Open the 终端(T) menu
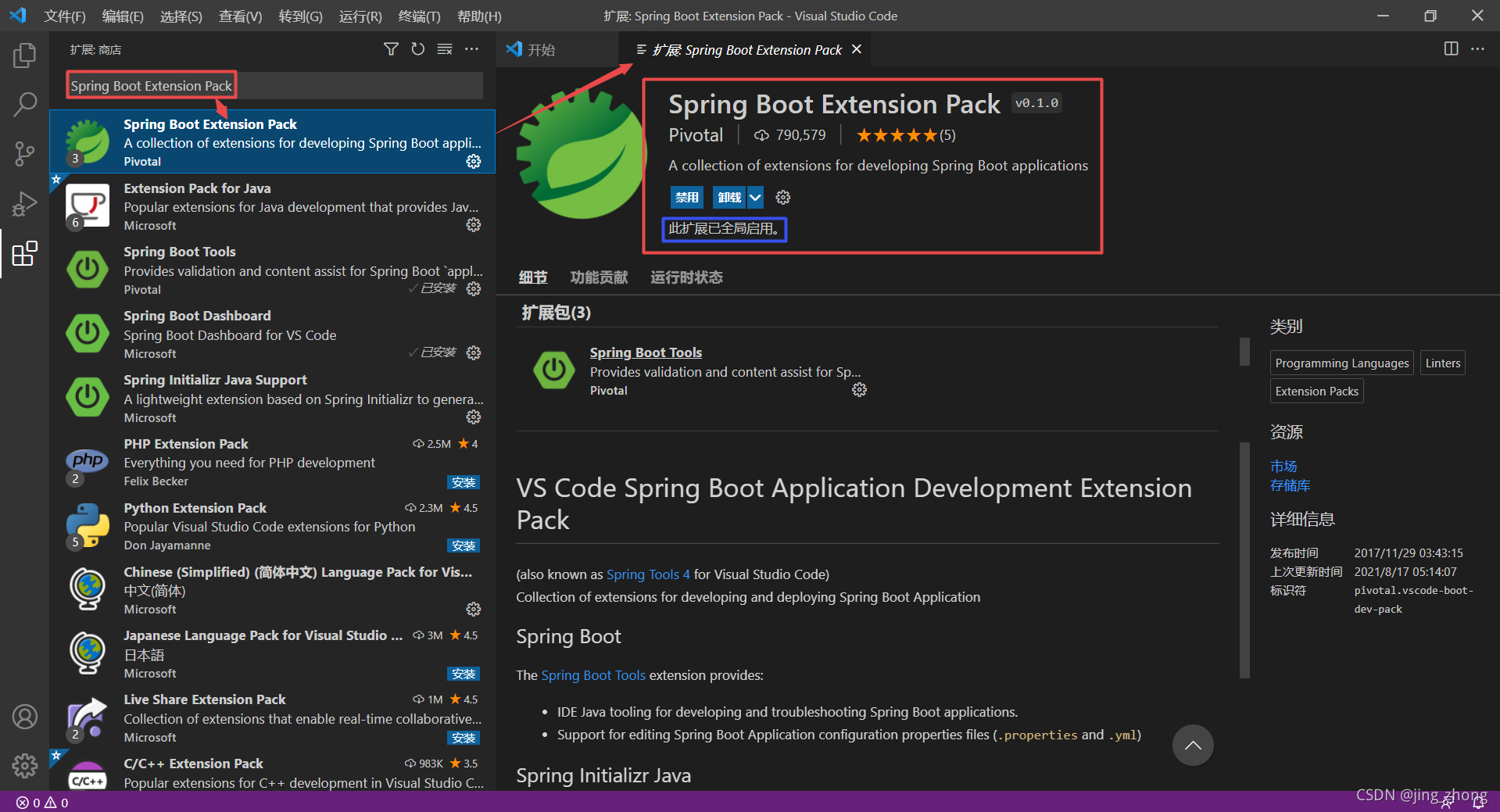The image size is (1500, 812). pyautogui.click(x=419, y=16)
